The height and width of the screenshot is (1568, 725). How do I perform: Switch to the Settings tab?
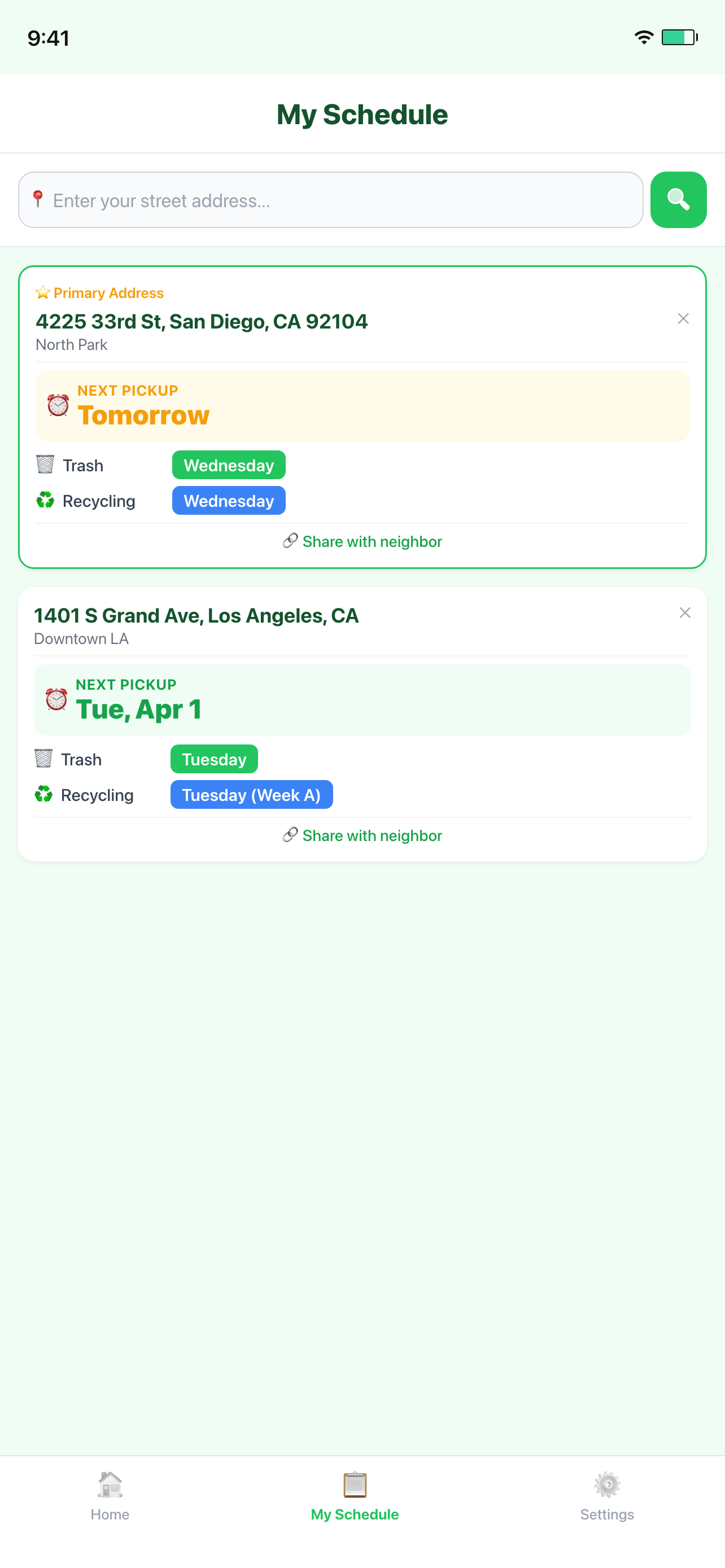pyautogui.click(x=607, y=1496)
